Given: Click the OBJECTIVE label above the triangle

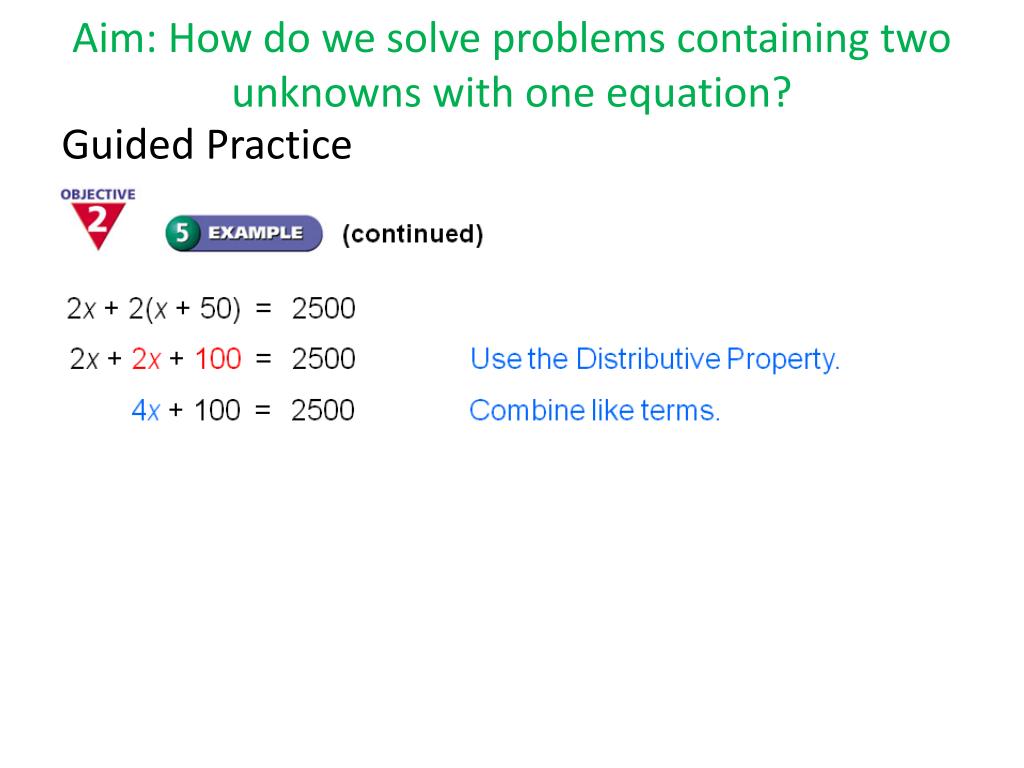Looking at the screenshot, I should (x=98, y=195).
